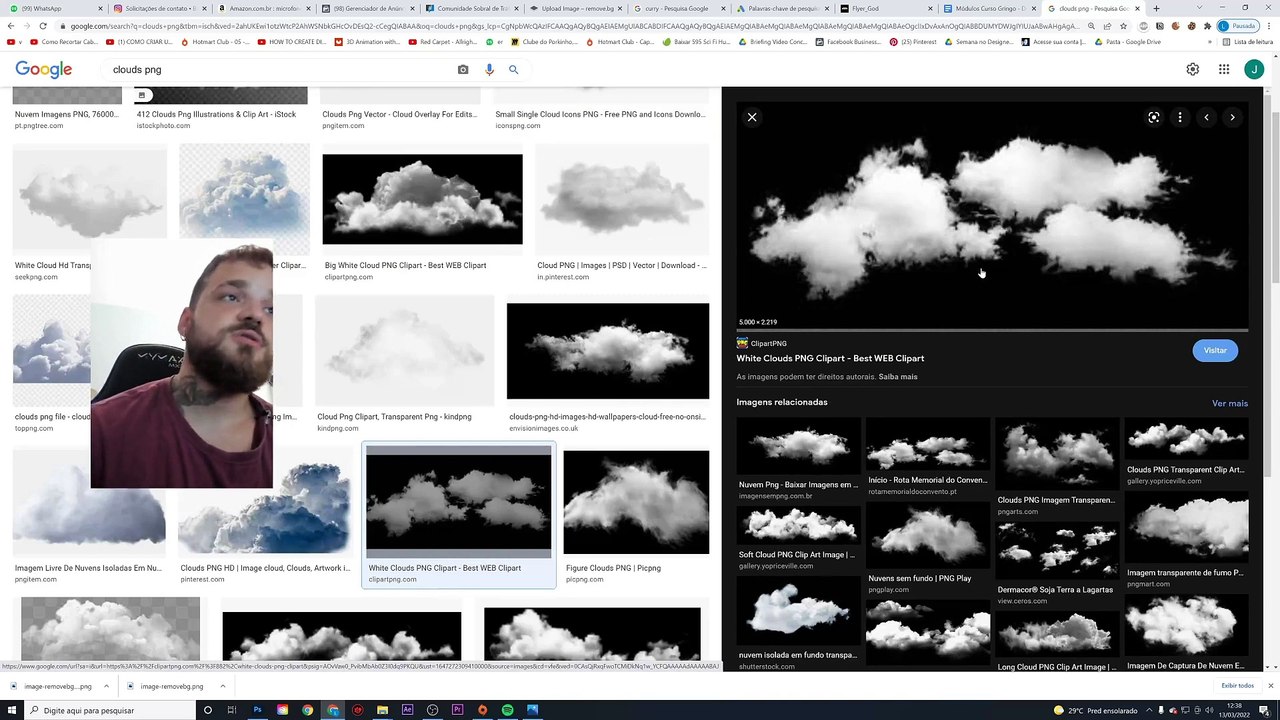This screenshot has width=1280, height=720.
Task: Switch to the Amazon.com.br tab
Action: point(265,8)
